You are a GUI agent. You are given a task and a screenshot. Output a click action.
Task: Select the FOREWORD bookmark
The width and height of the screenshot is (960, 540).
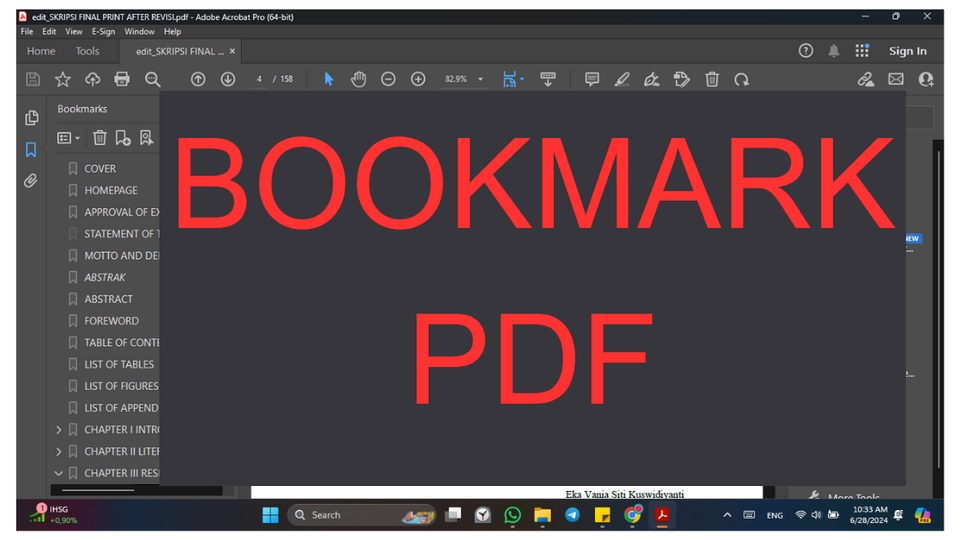pyautogui.click(x=111, y=321)
